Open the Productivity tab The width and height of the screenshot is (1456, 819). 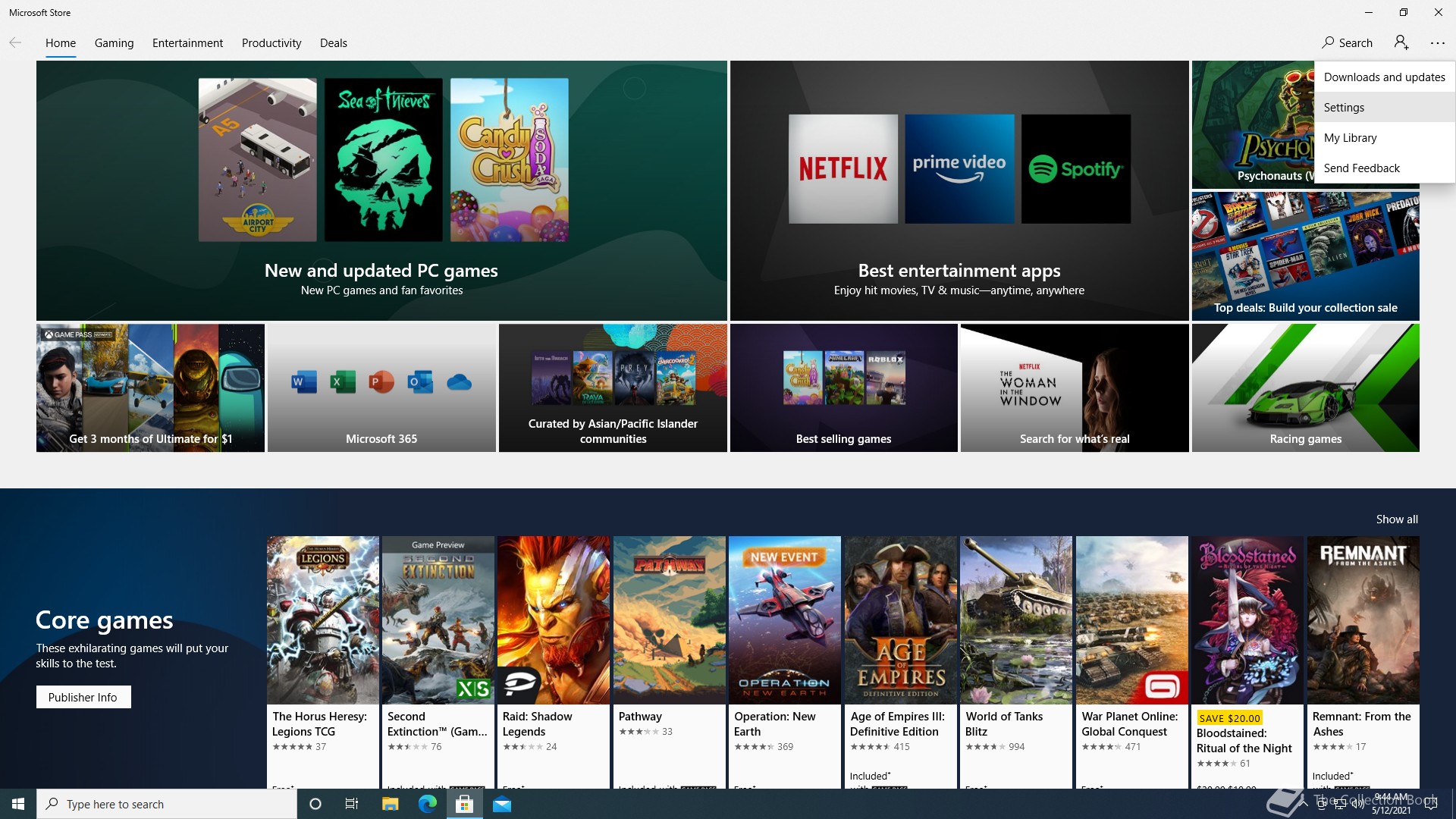tap(271, 42)
